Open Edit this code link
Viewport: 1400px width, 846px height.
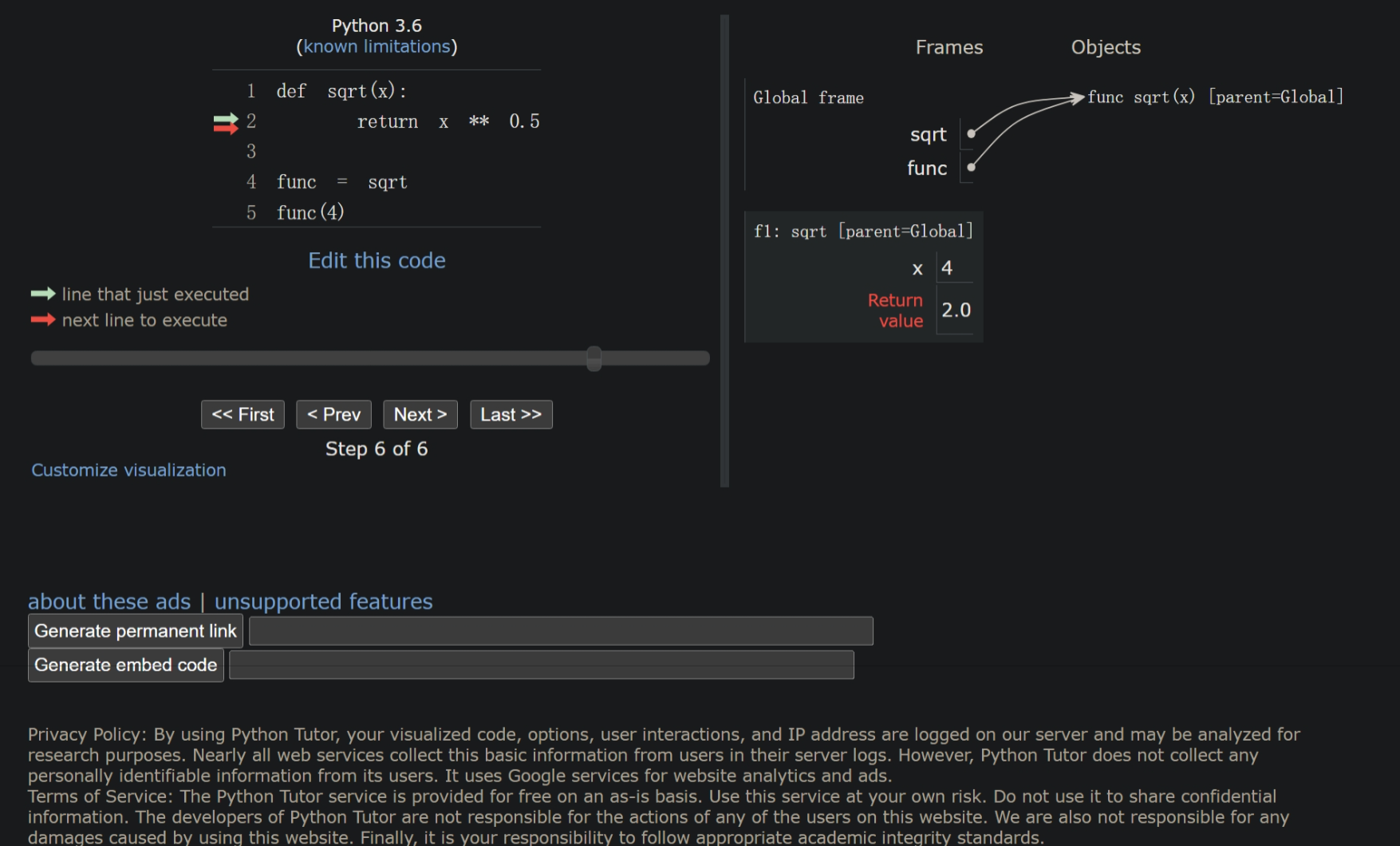click(x=377, y=260)
